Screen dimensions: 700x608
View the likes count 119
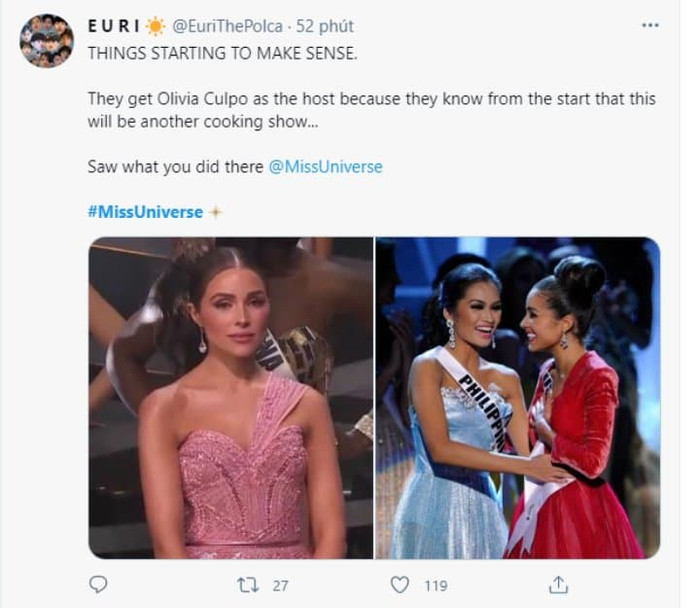(x=435, y=585)
